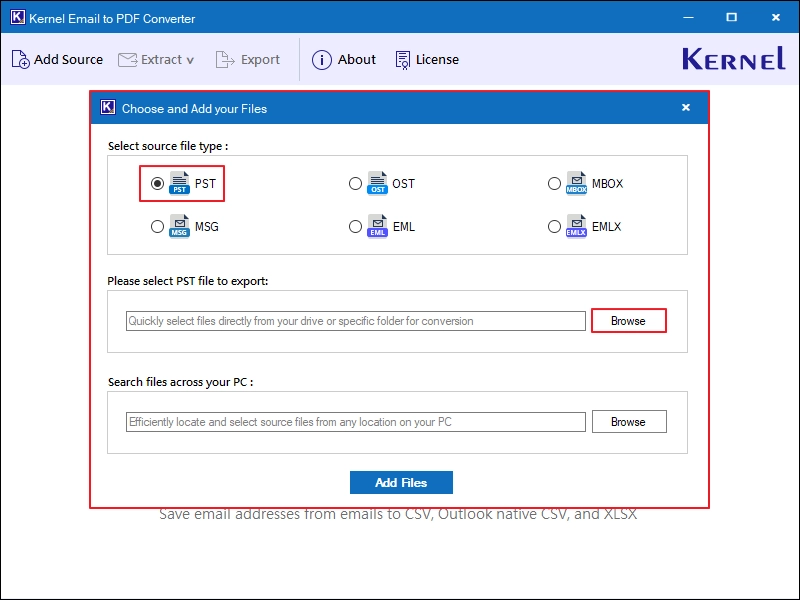Click the License certificate icon
Screen dimensions: 800x600
click(x=403, y=60)
